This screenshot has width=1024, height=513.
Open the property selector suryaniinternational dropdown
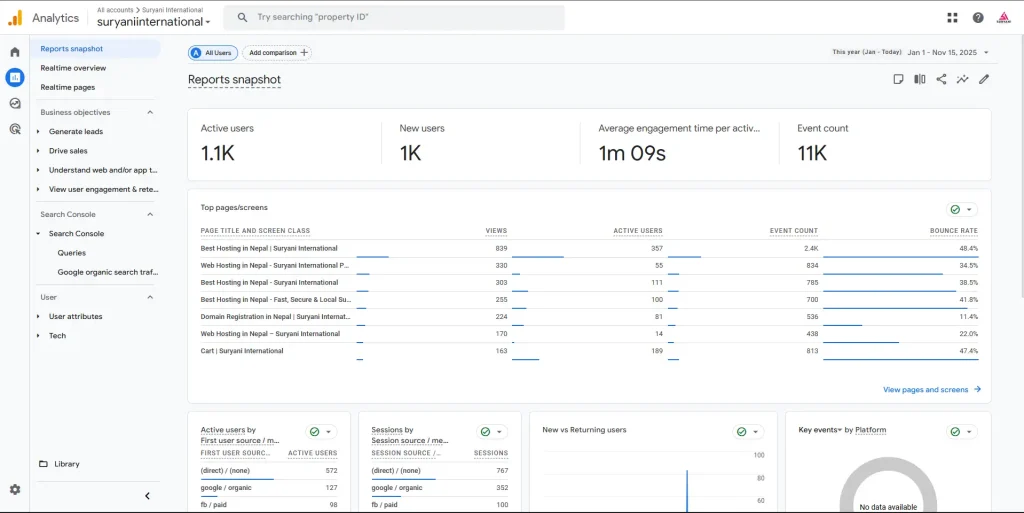(x=153, y=22)
